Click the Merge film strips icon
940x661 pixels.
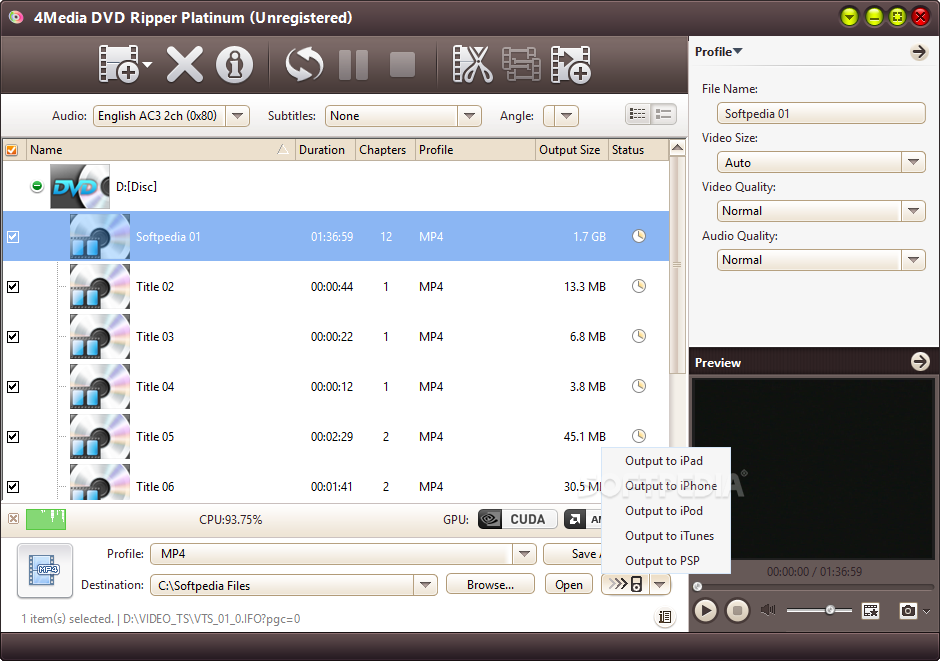pyautogui.click(x=521, y=64)
